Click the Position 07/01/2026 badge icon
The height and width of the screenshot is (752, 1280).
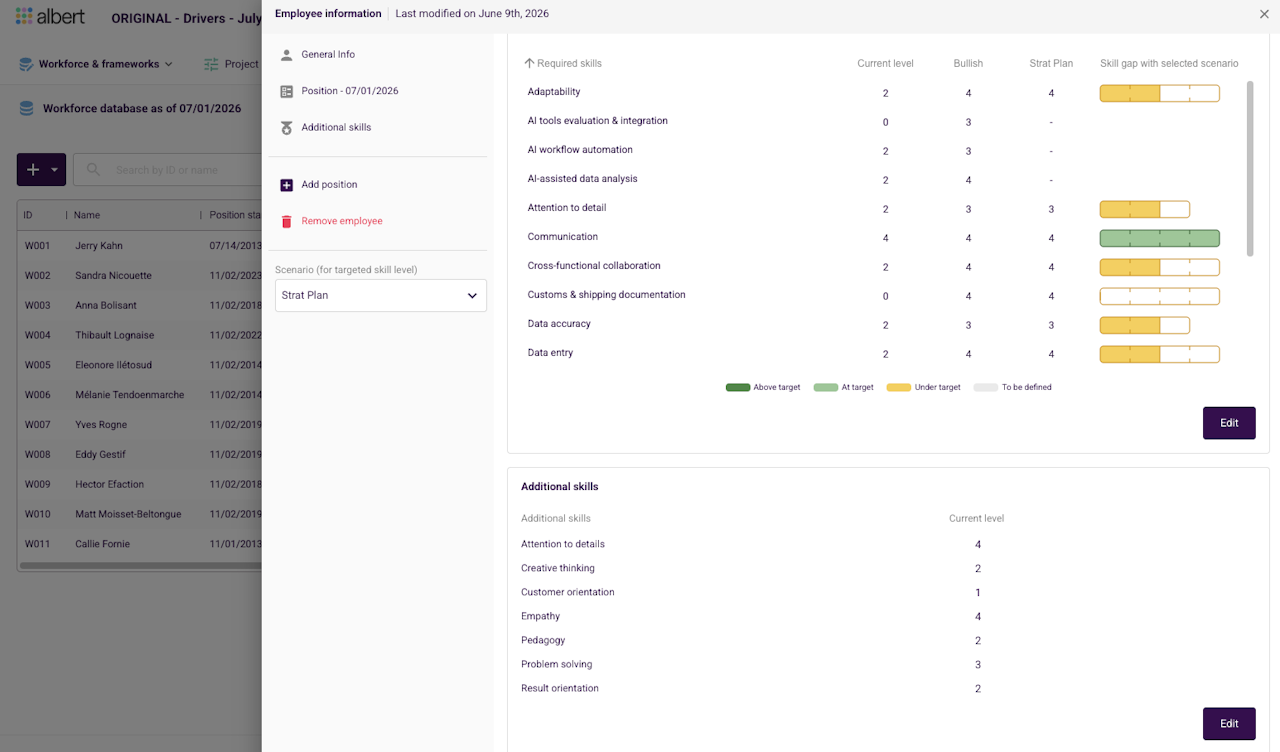click(287, 91)
